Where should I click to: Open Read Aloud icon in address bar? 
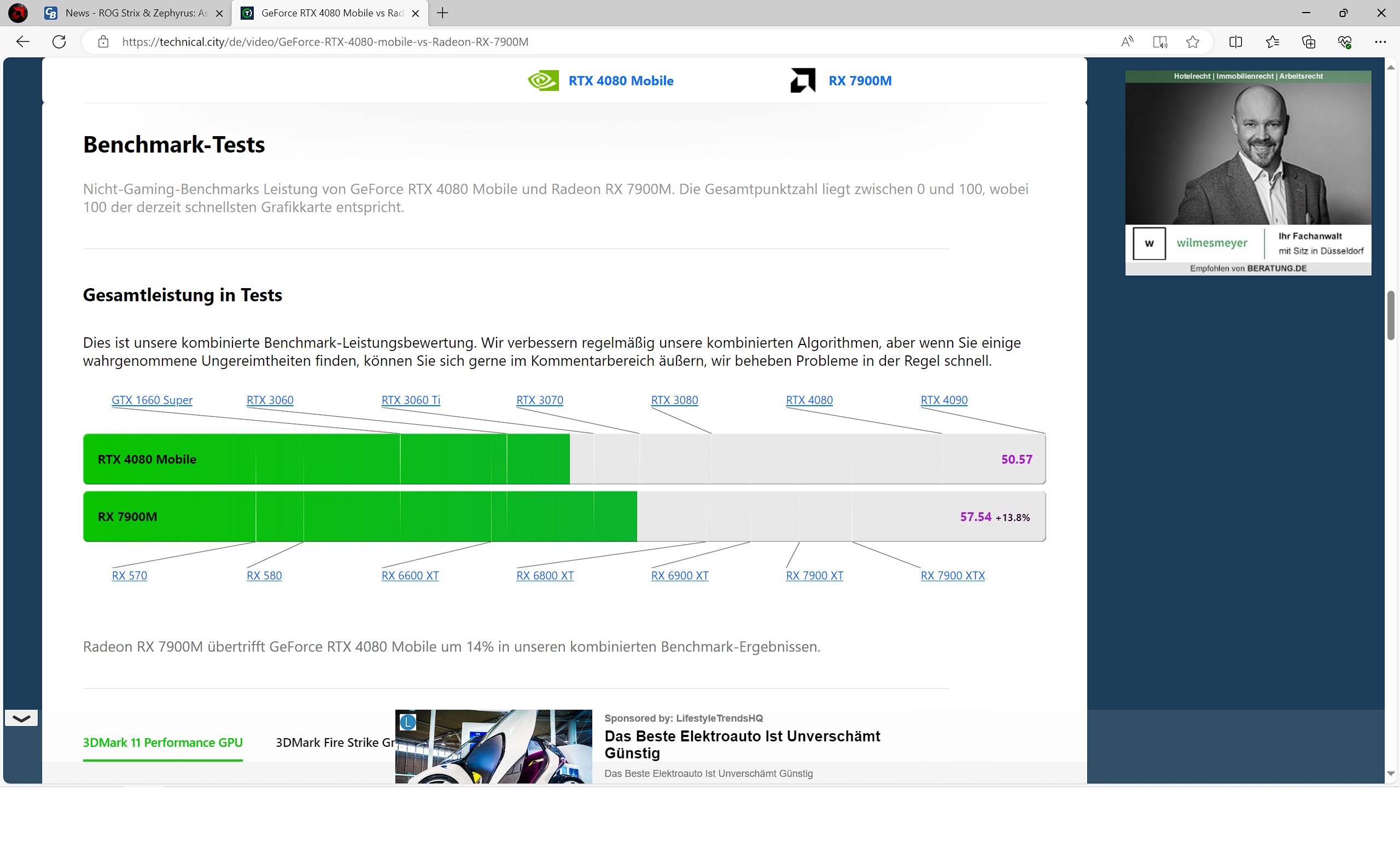pos(1127,42)
